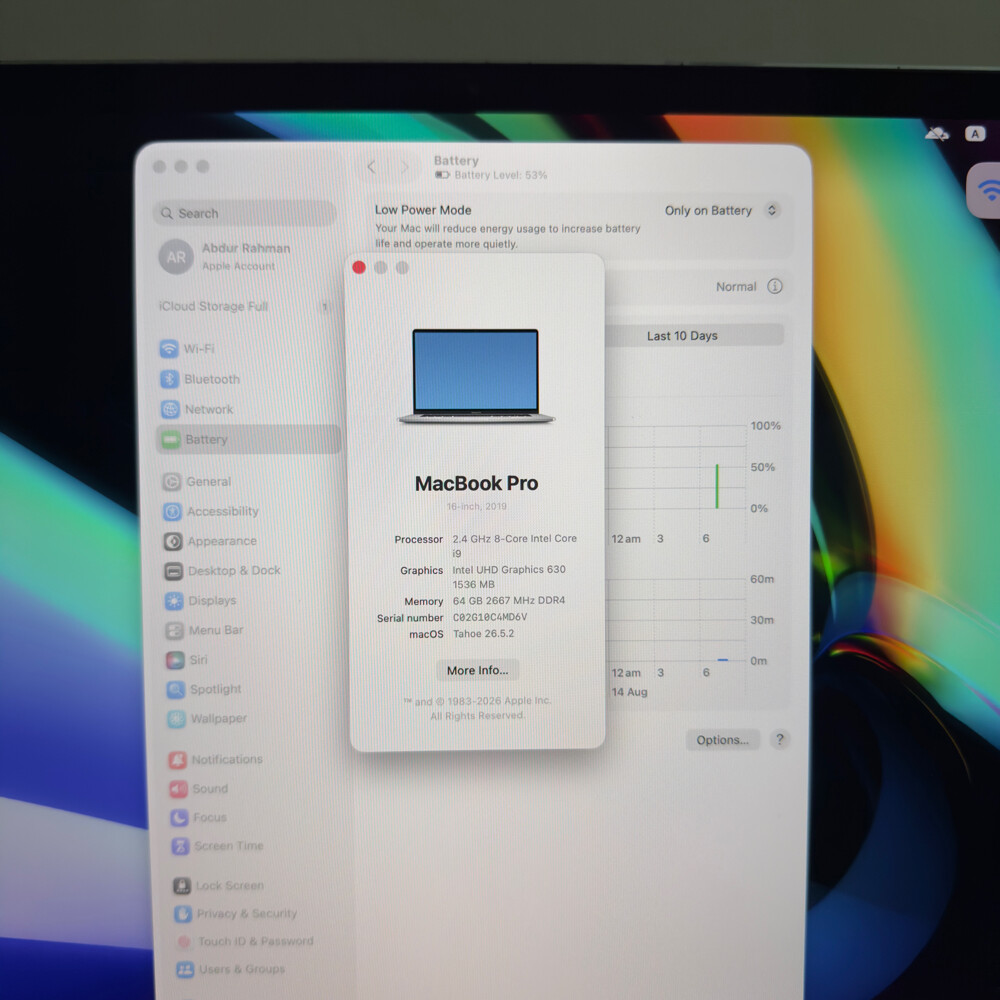The height and width of the screenshot is (1000, 1000).
Task: Click the AR profile avatar
Action: [176, 256]
